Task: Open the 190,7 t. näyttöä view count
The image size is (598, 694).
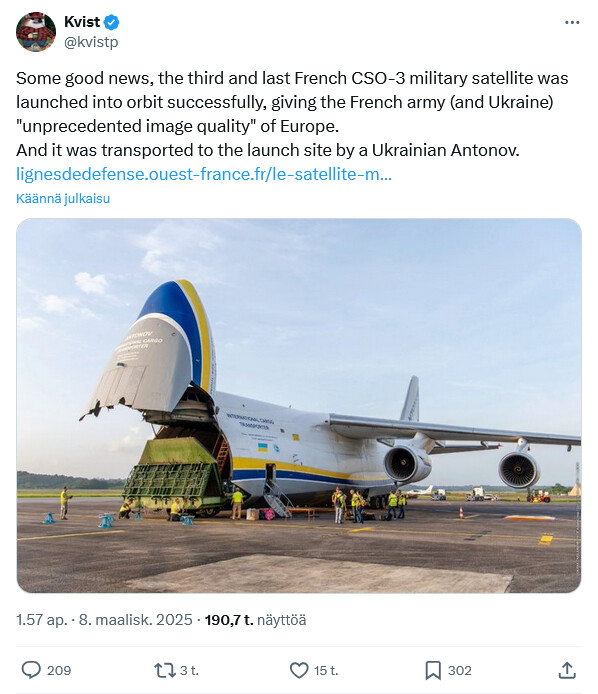Action: click(255, 620)
